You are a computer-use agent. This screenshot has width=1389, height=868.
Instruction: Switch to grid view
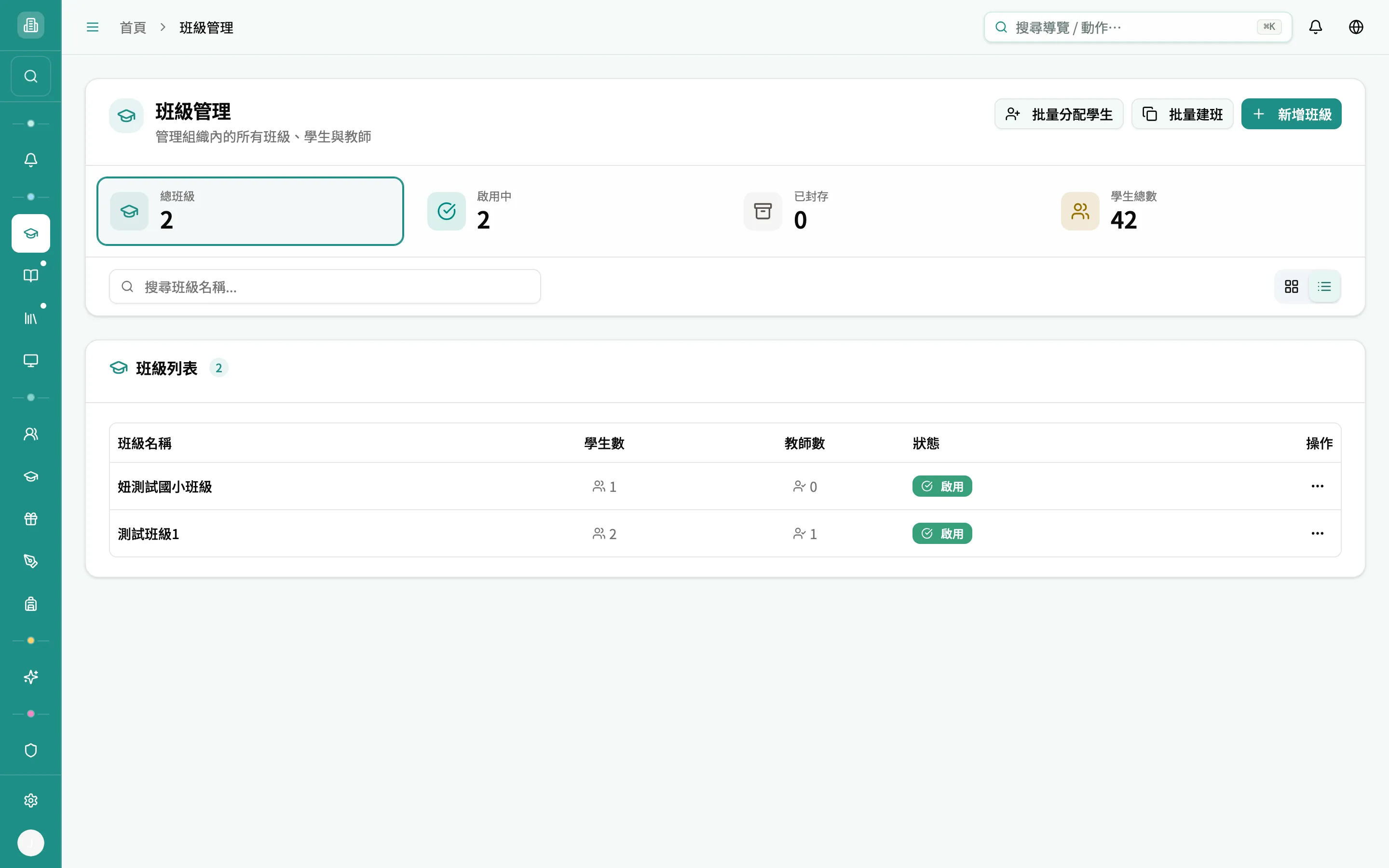(x=1292, y=286)
